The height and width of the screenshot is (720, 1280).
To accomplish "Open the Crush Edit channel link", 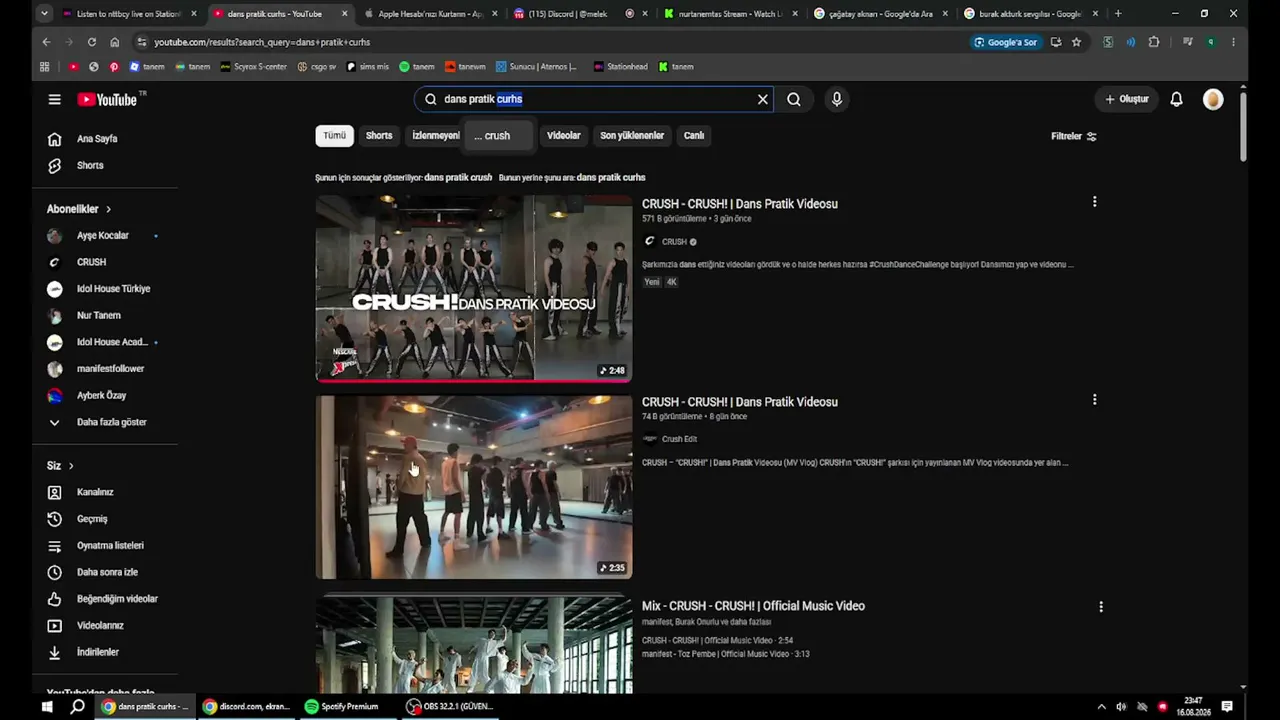I will pyautogui.click(x=679, y=439).
